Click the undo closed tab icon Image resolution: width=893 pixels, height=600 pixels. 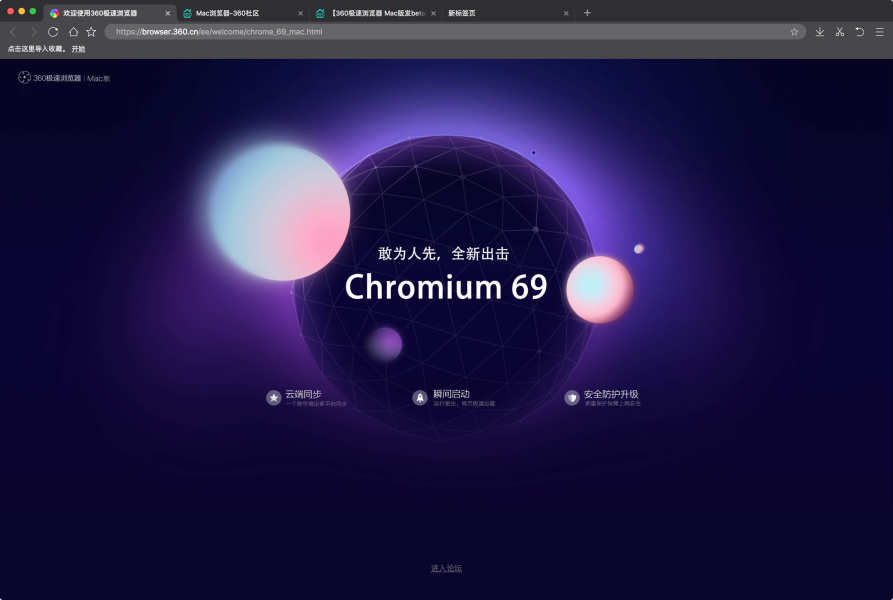[x=860, y=32]
